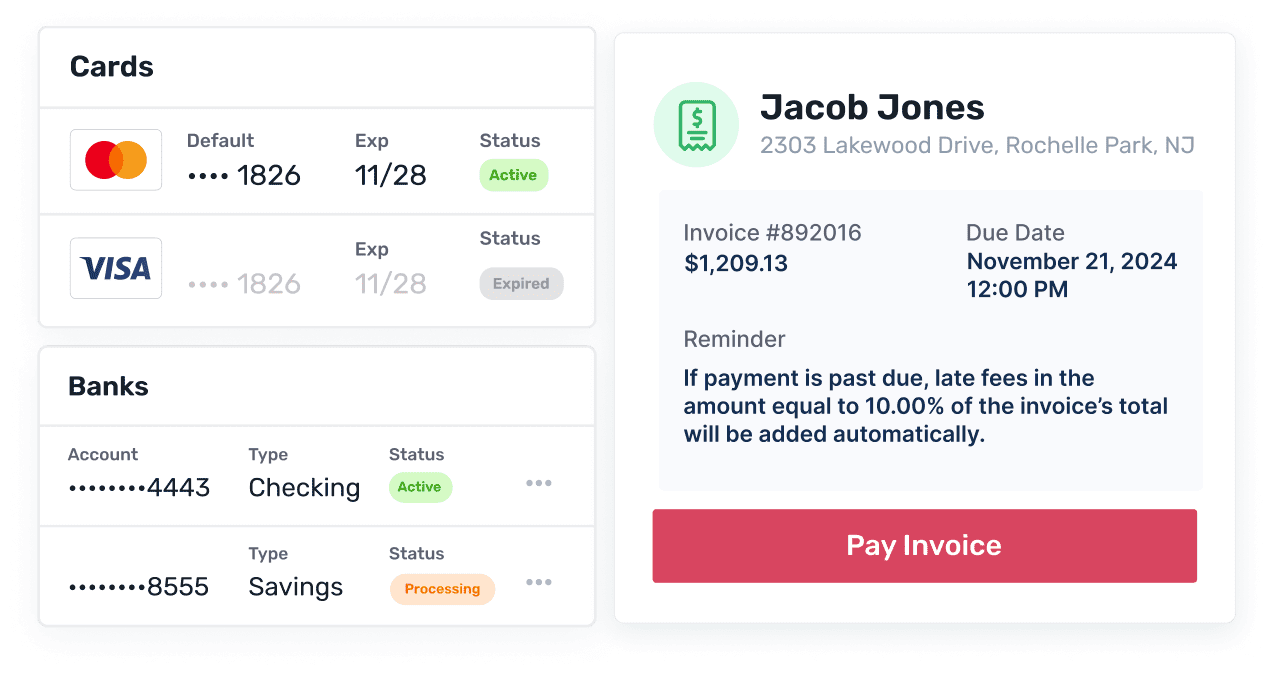
Task: Open options menu for checking account 4443
Action: click(539, 484)
